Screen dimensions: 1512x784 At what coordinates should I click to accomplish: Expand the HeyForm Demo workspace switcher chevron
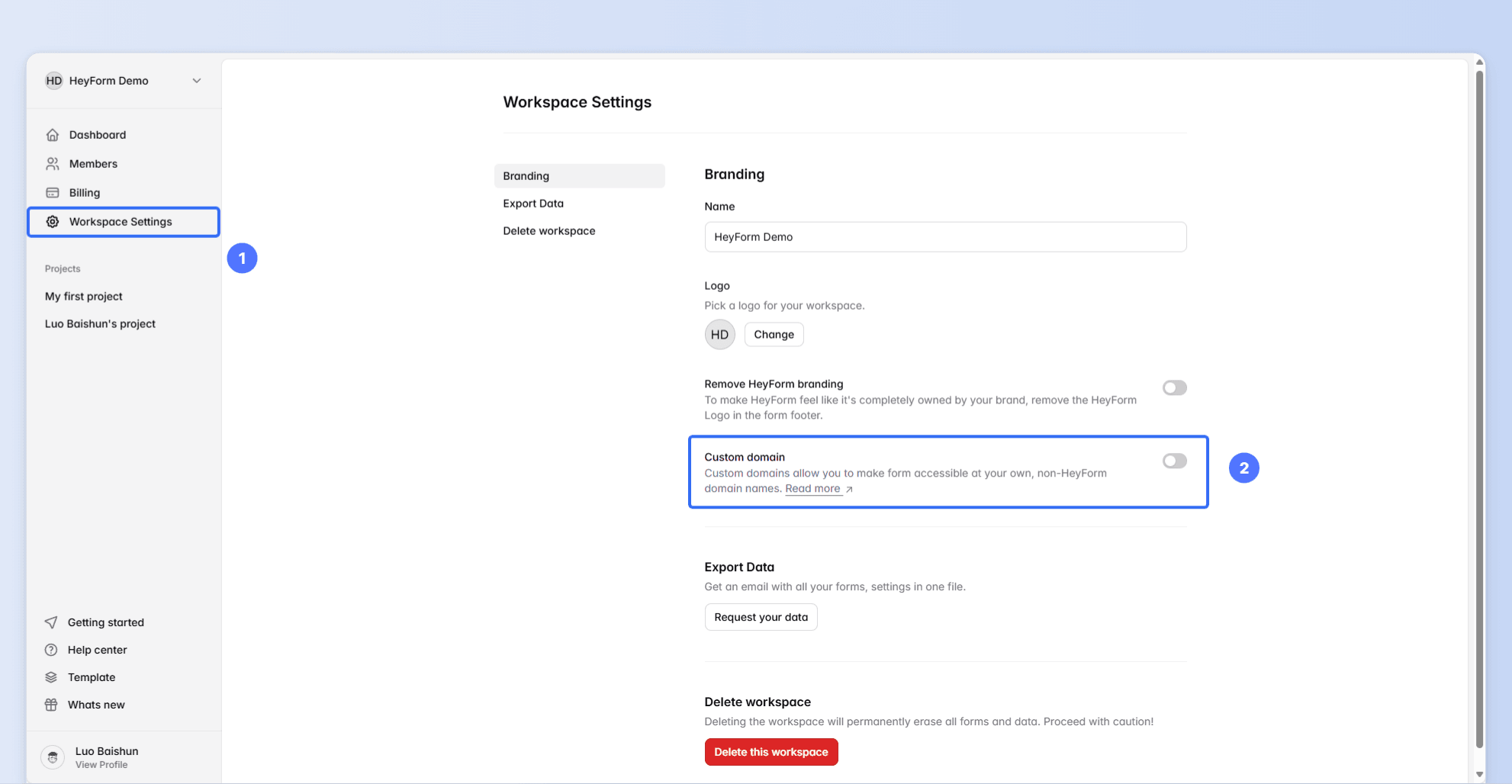tap(197, 81)
